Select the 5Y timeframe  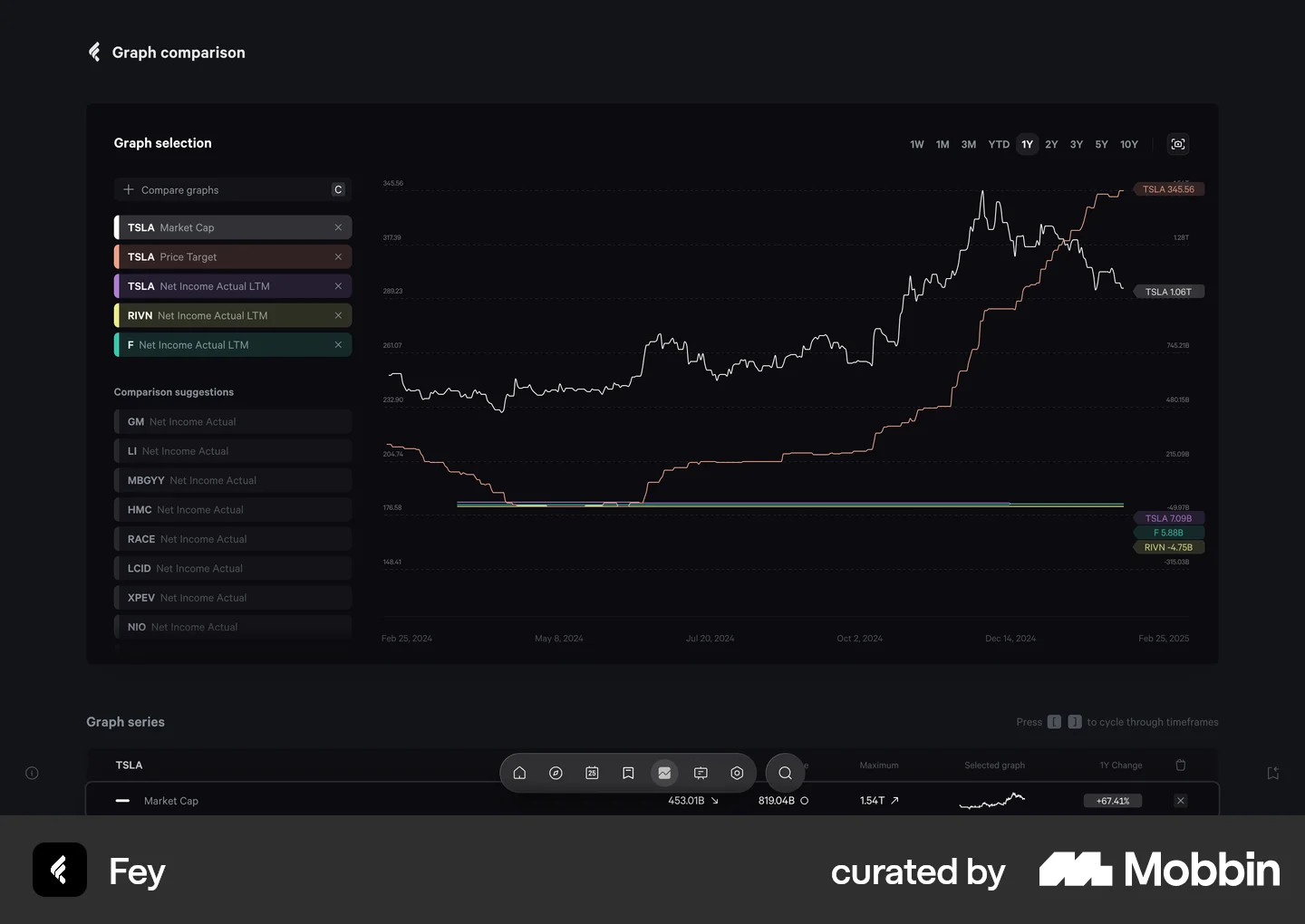[1101, 144]
